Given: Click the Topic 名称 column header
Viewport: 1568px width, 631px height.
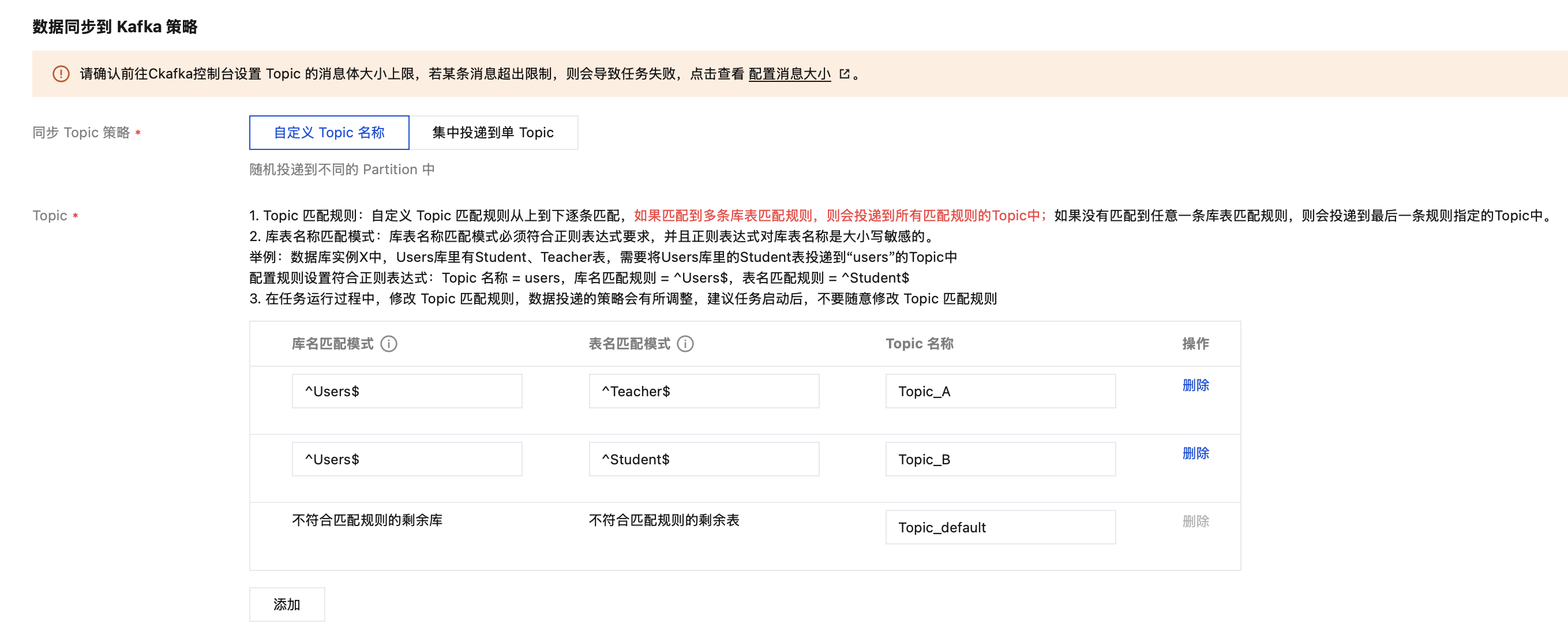Looking at the screenshot, I should (x=918, y=344).
